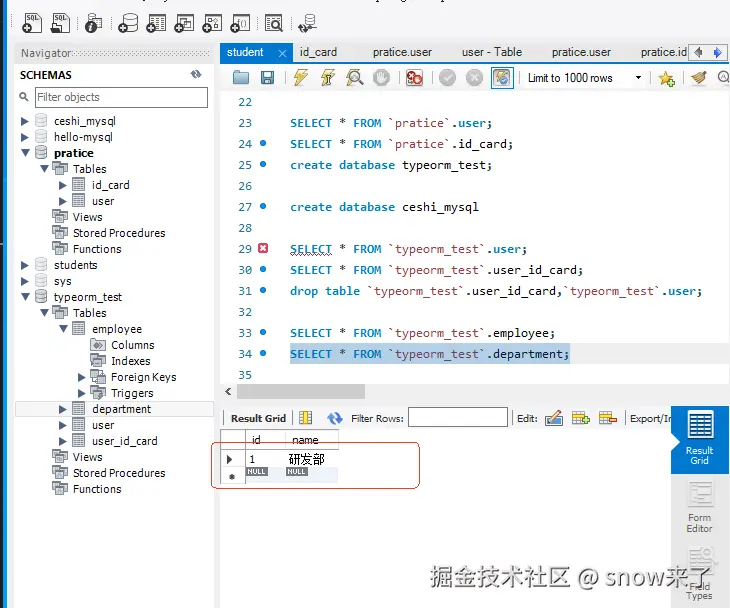Viewport: 730px width, 608px height.
Task: Select Columns under employee
Action: click(133, 345)
